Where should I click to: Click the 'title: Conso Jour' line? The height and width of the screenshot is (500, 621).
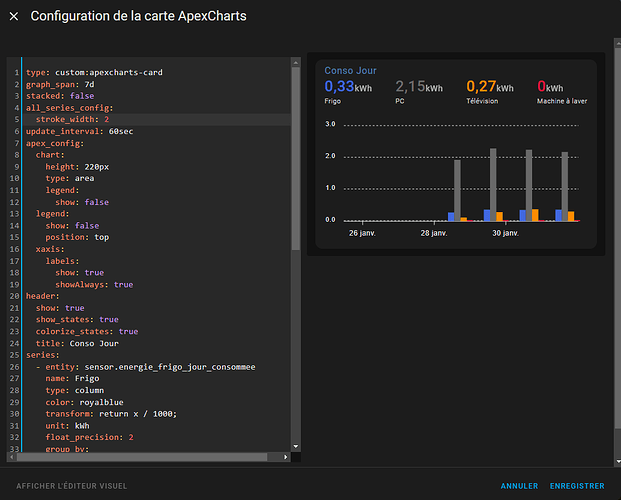[x=77, y=343]
